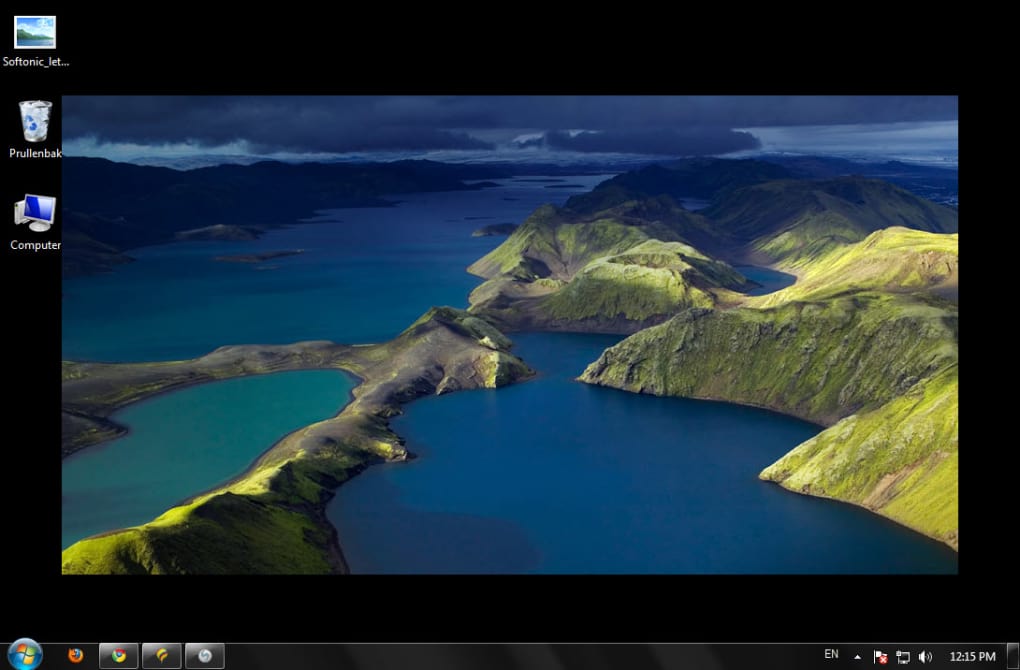Select the Prullenbak recycle bin icon
Screen dimensions: 1020x670
tap(35, 121)
